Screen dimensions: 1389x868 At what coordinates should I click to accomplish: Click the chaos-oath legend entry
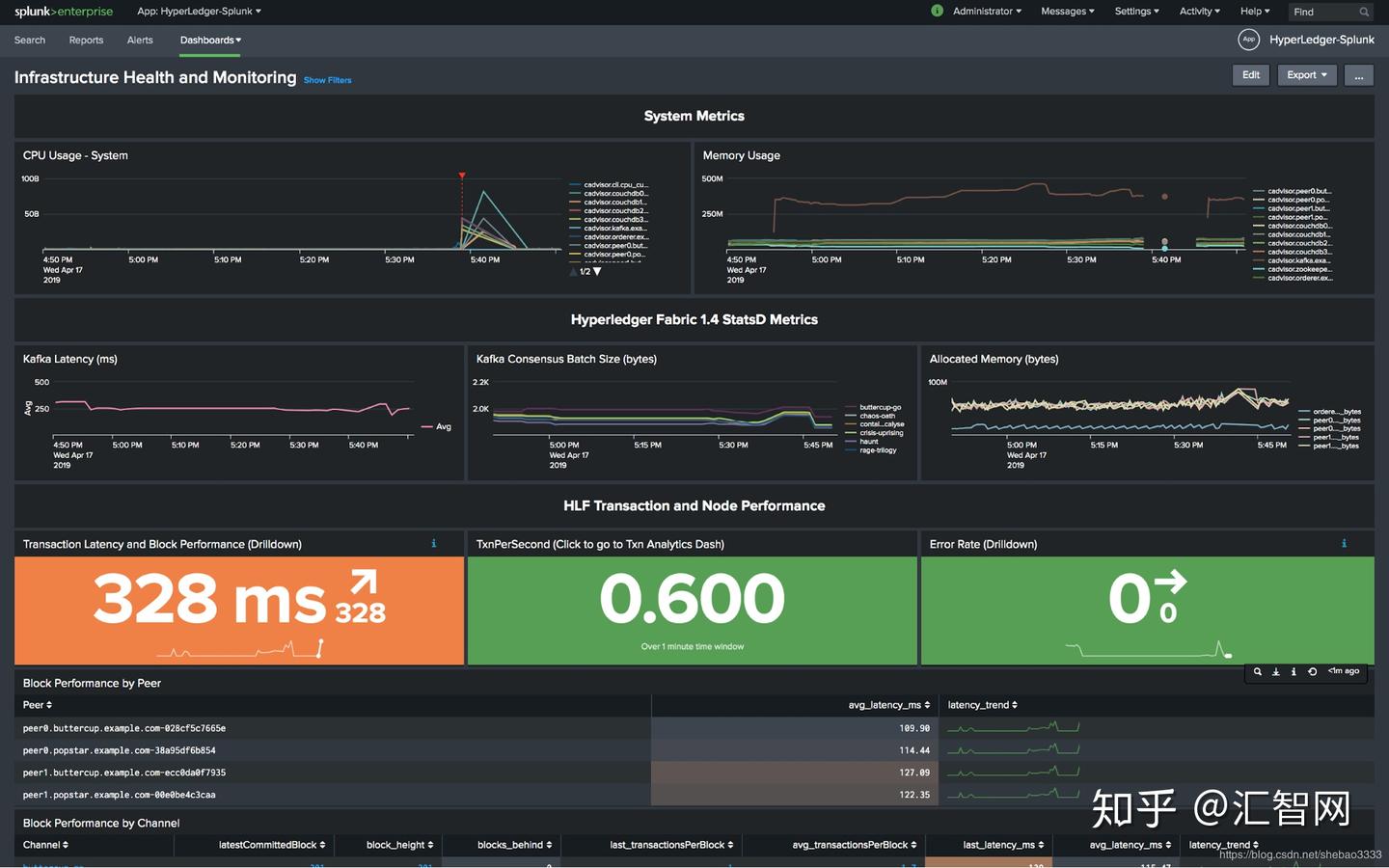tap(870, 416)
